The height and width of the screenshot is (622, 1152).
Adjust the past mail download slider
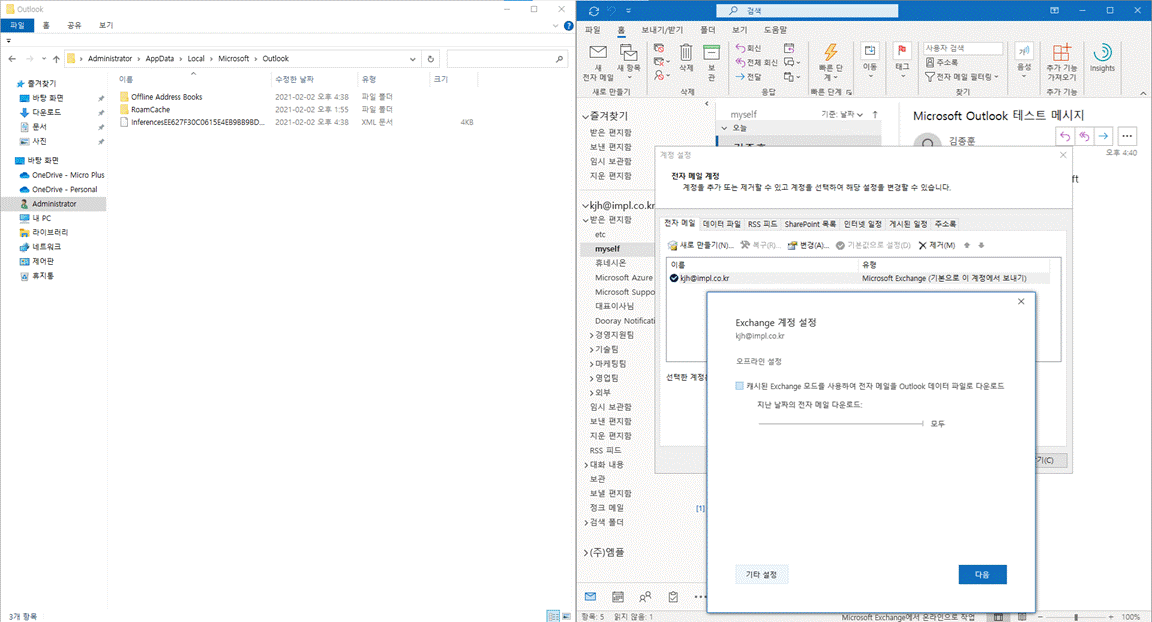click(840, 424)
